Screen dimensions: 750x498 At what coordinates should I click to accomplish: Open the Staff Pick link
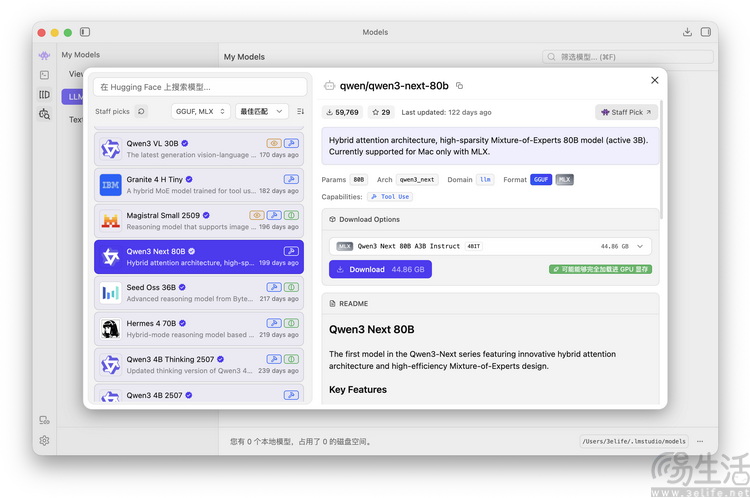(626, 112)
